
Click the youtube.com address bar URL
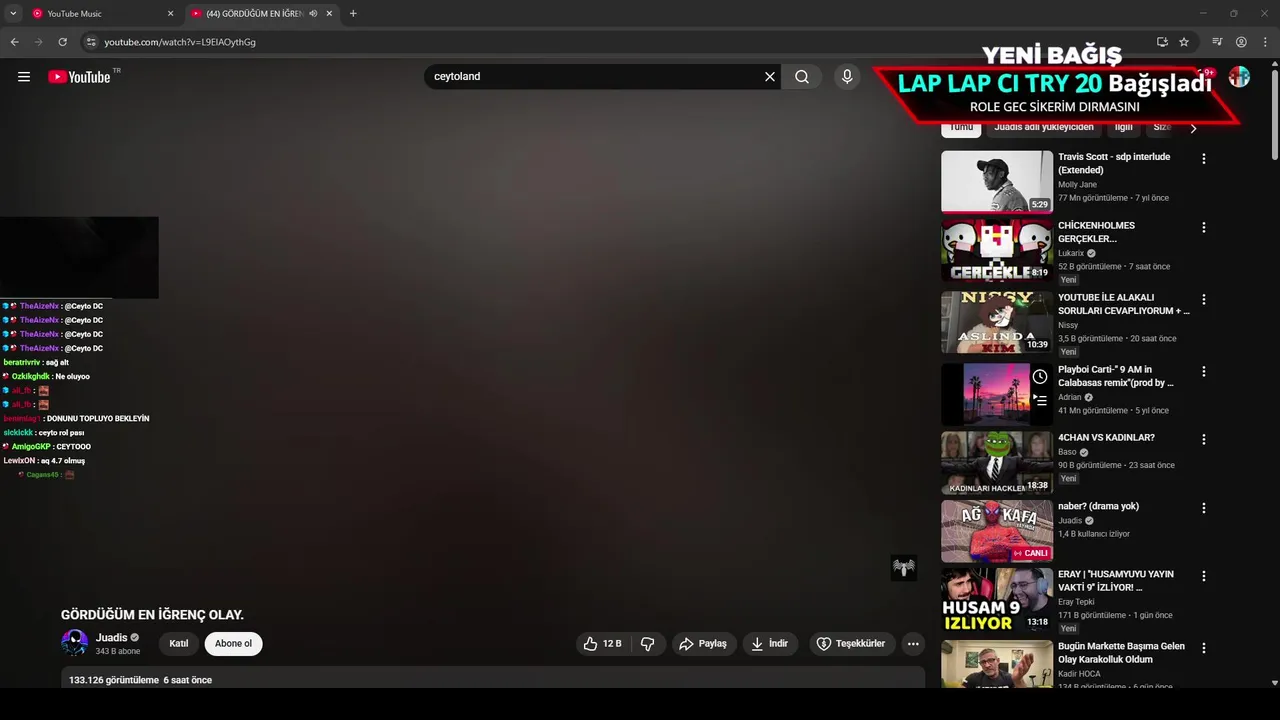coord(180,42)
